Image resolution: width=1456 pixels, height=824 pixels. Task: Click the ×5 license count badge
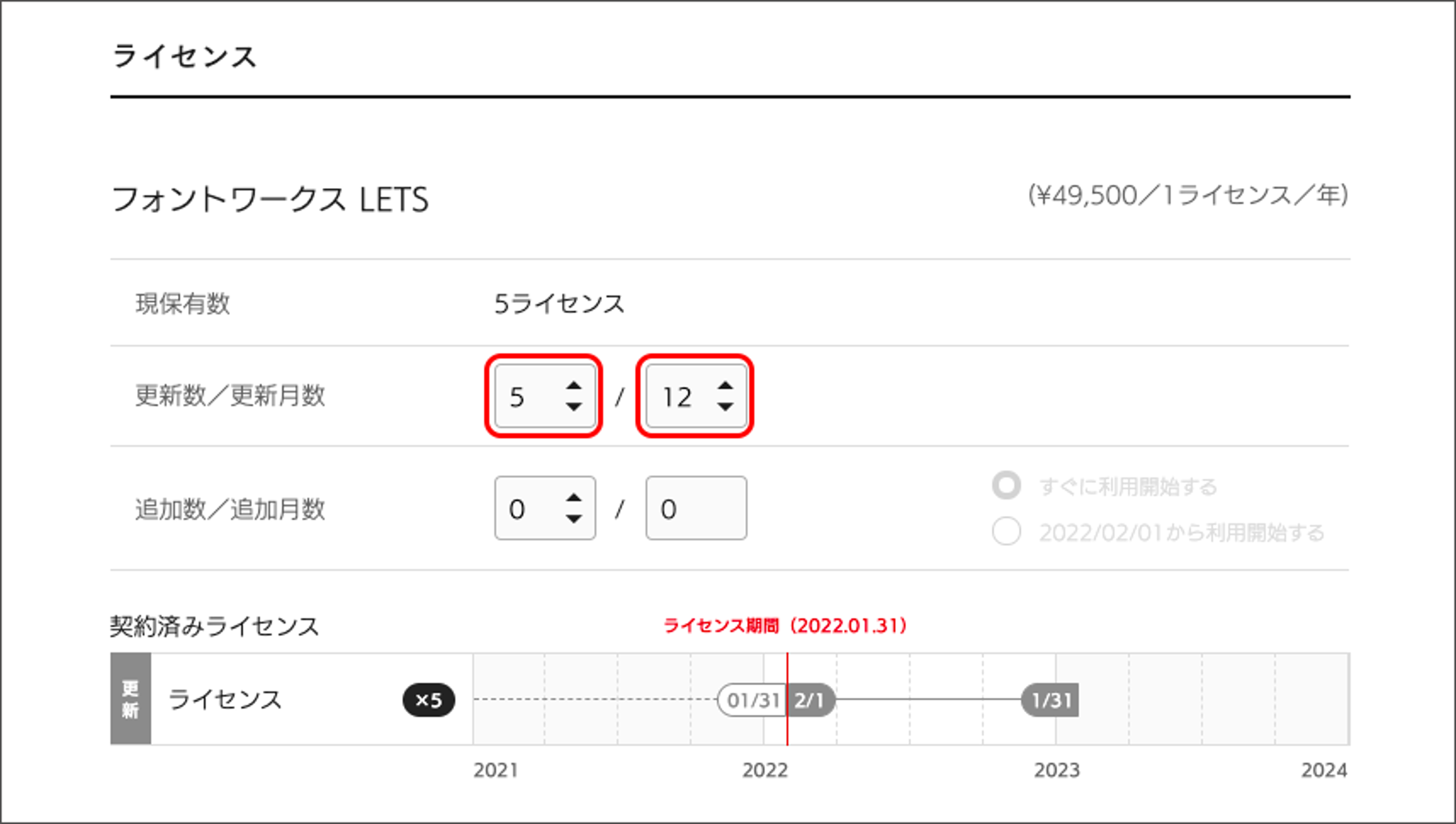428,700
